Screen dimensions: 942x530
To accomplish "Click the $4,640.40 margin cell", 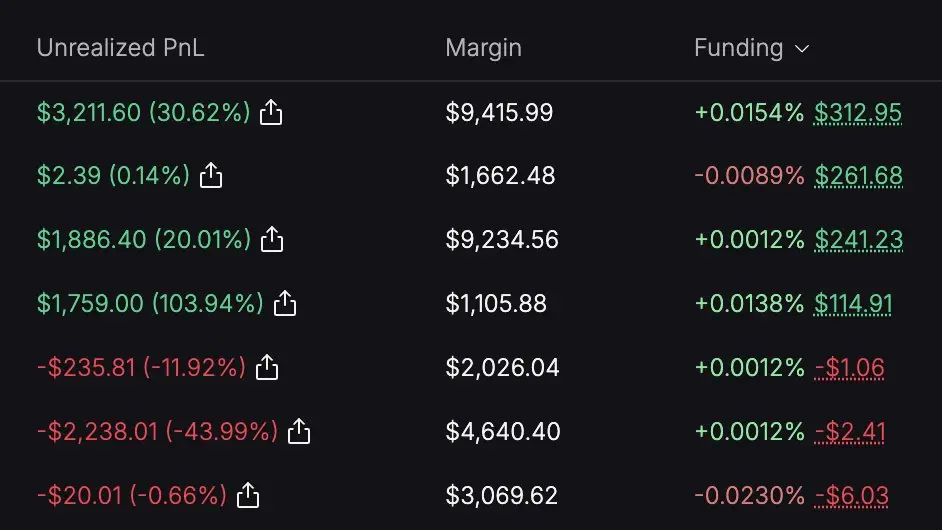I will (x=503, y=432).
